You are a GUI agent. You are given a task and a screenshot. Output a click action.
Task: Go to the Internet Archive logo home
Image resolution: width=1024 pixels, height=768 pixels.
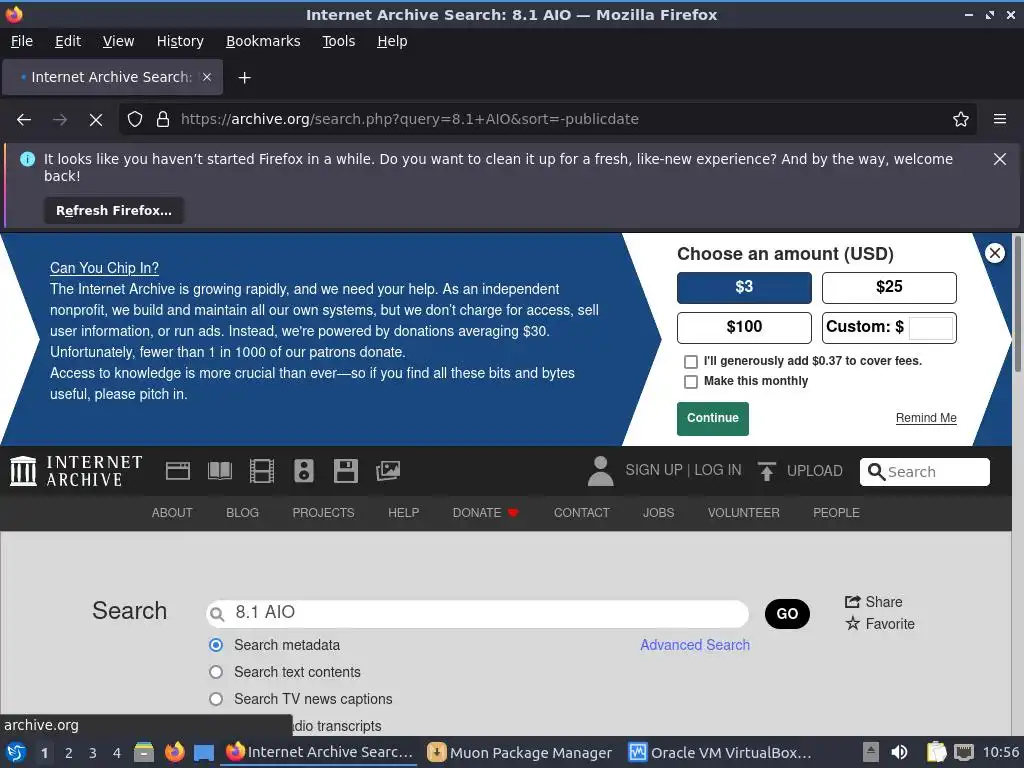click(76, 471)
